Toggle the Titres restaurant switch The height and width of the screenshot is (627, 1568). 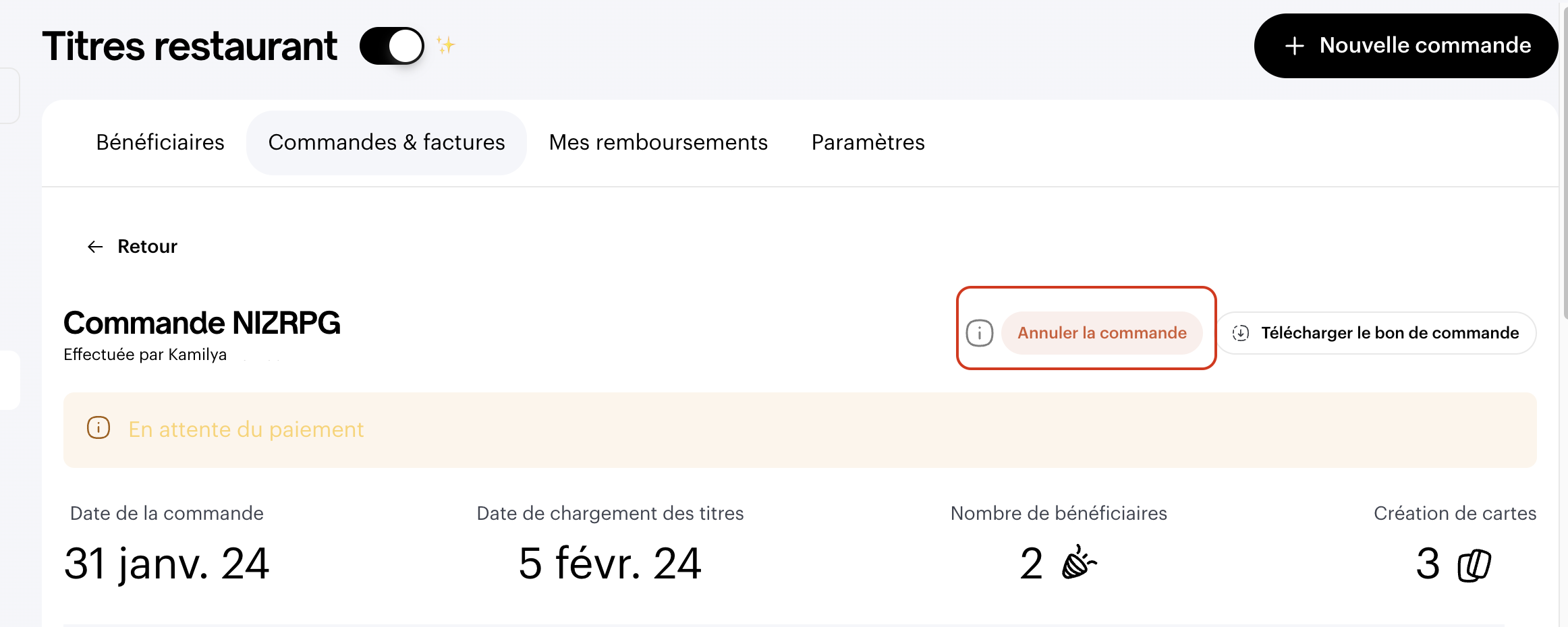click(x=392, y=46)
